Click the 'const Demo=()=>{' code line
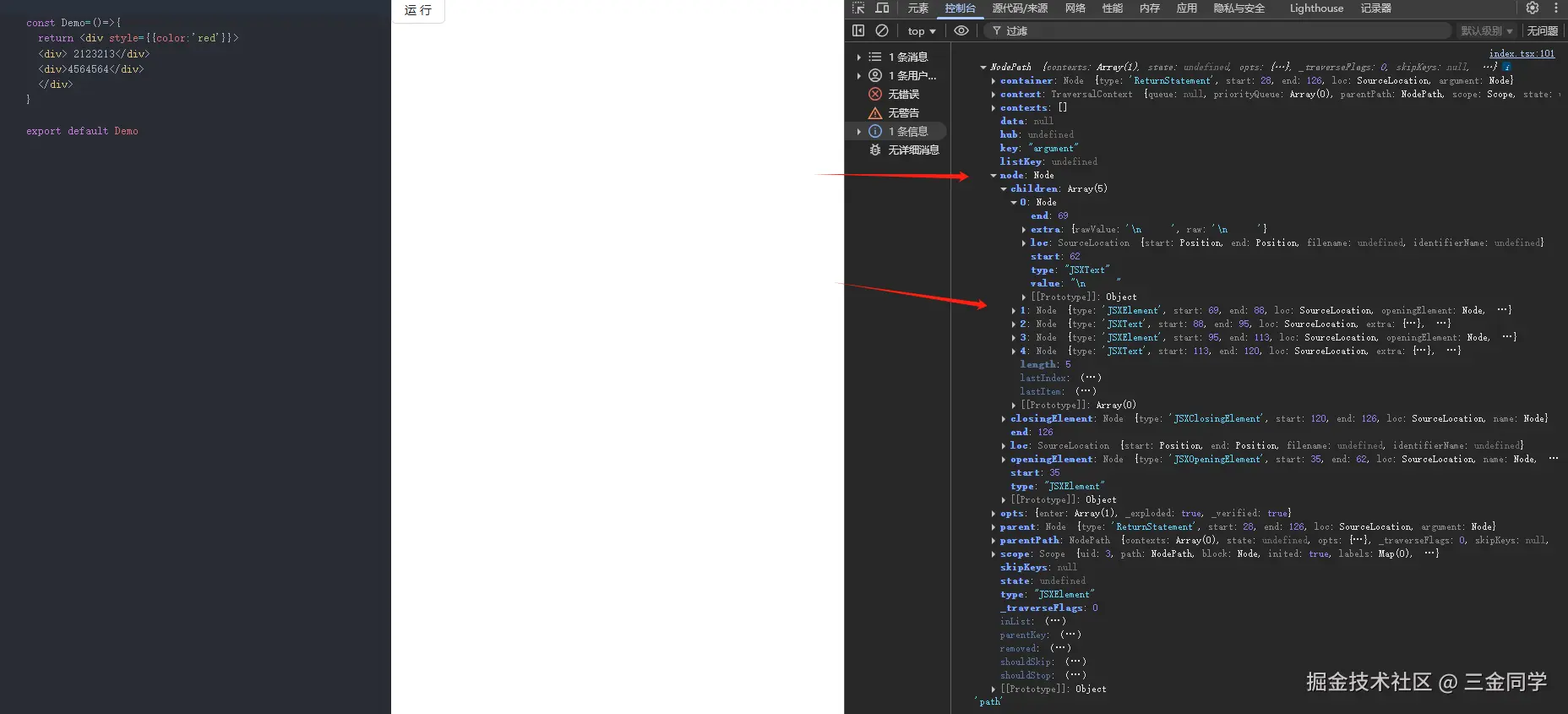Viewport: 1568px width, 714px height. tap(73, 23)
